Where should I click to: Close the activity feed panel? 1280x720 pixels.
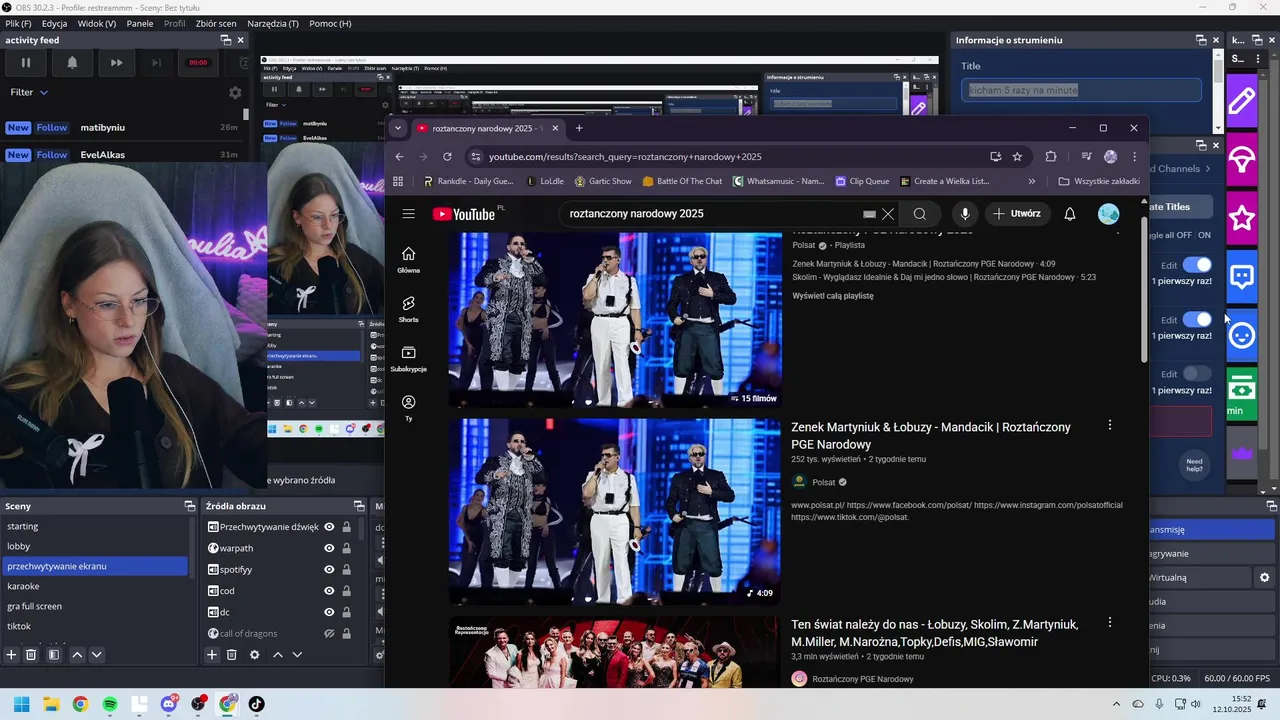pyautogui.click(x=240, y=40)
